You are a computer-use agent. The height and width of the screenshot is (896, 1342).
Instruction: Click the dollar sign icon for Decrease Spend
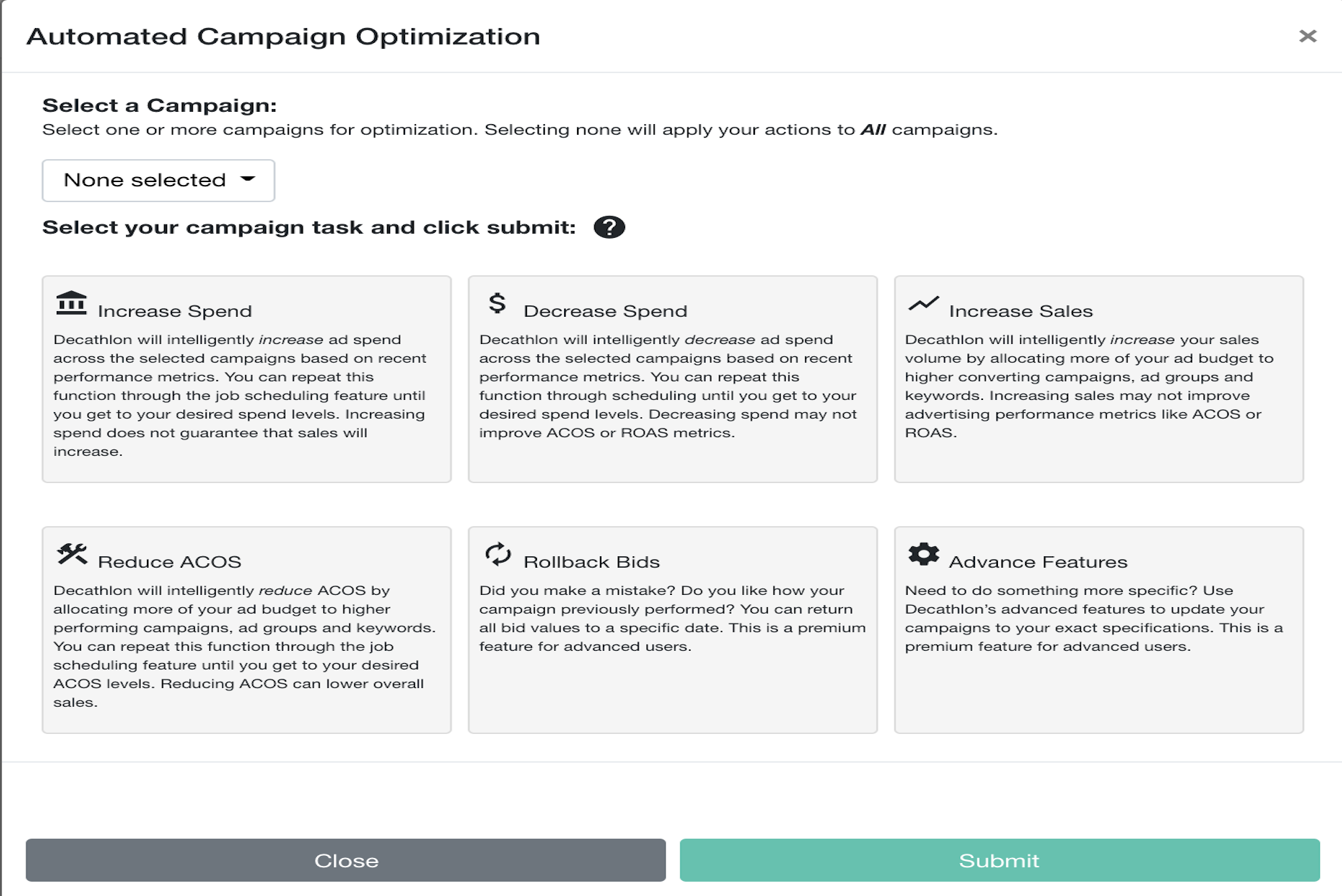[x=497, y=303]
